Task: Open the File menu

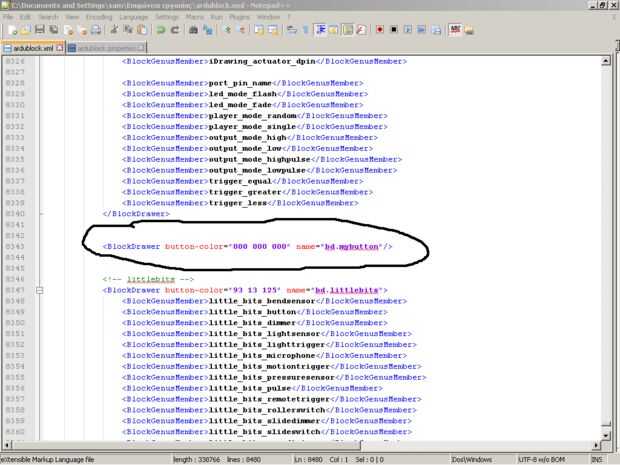Action: 8,17
